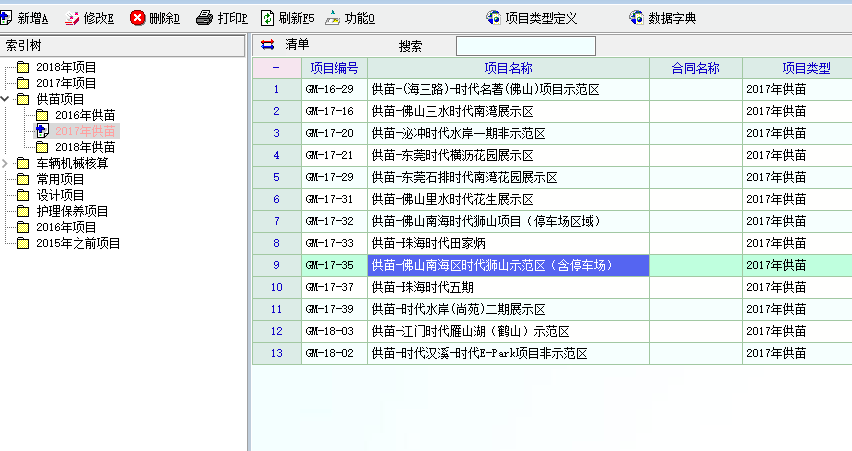Click the minus header cell above row numbers

coord(276,68)
